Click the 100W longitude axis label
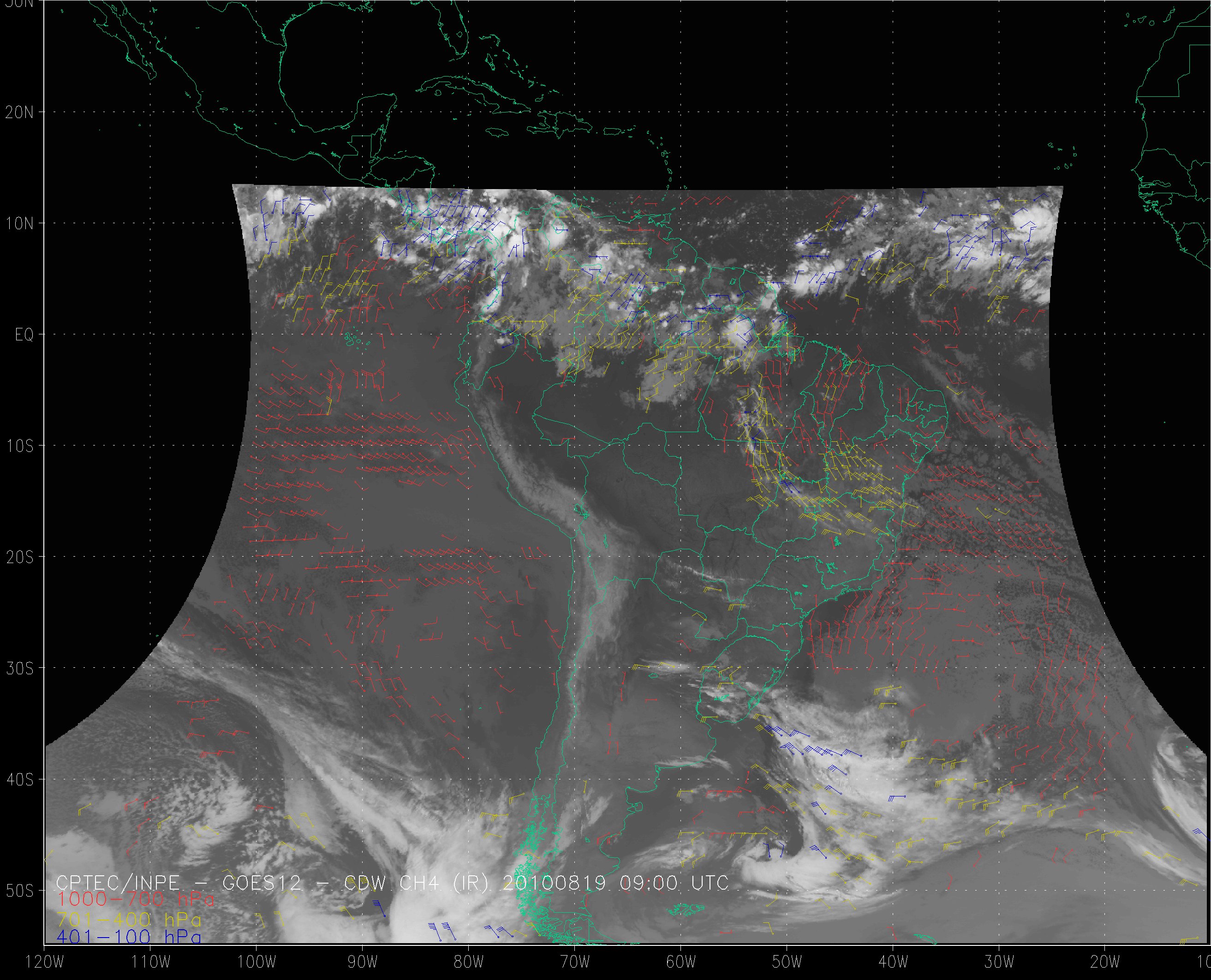 (x=257, y=962)
